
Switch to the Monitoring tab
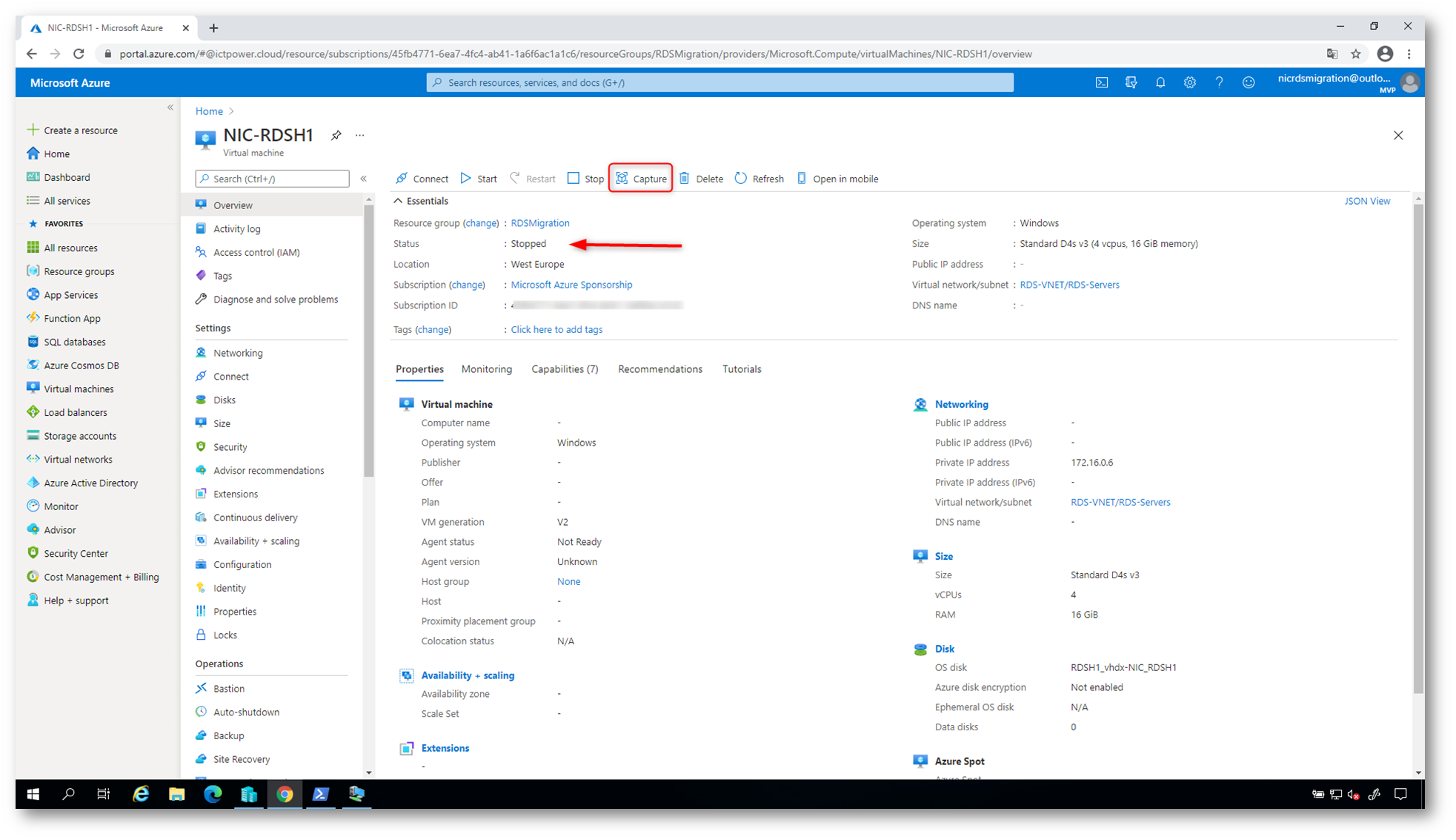point(486,369)
